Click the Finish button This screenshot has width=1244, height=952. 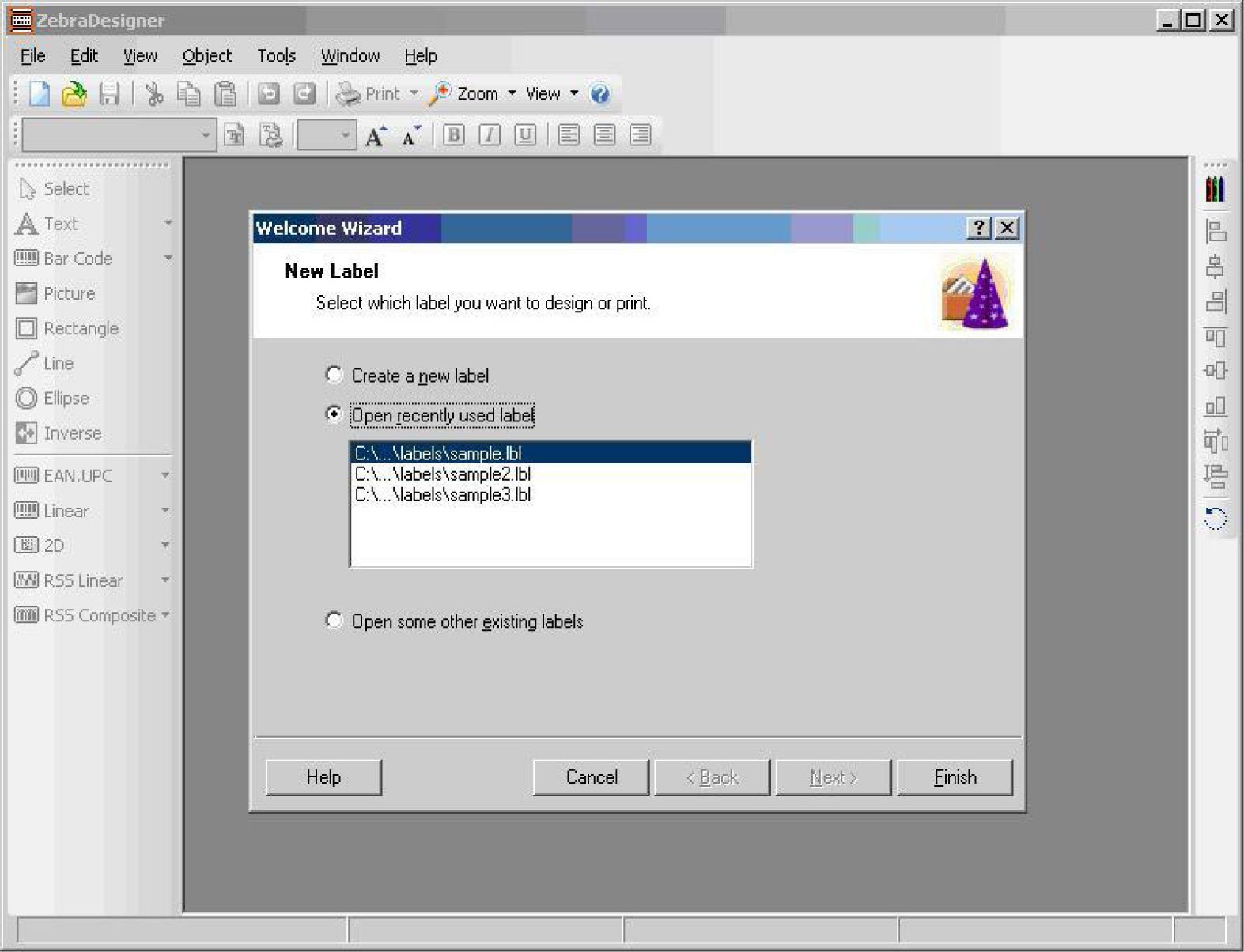pyautogui.click(x=955, y=777)
